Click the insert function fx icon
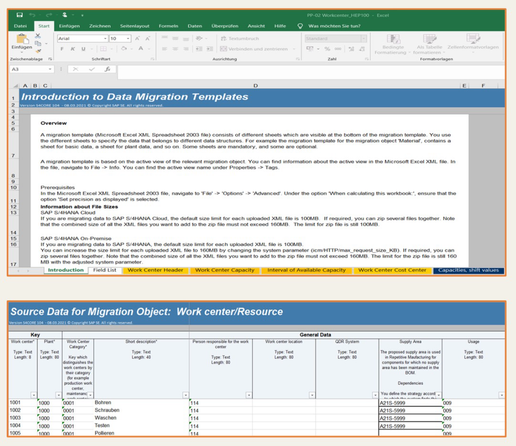The height and width of the screenshot is (446, 516). 107,69
